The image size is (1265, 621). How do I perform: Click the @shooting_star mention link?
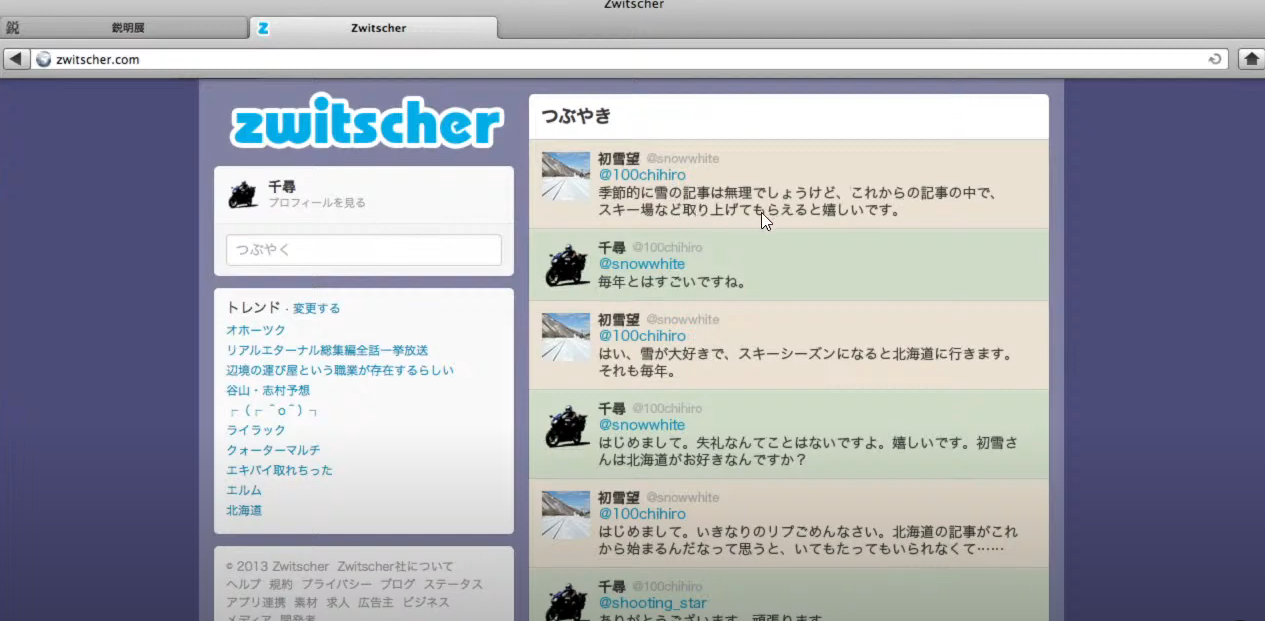pos(652,603)
